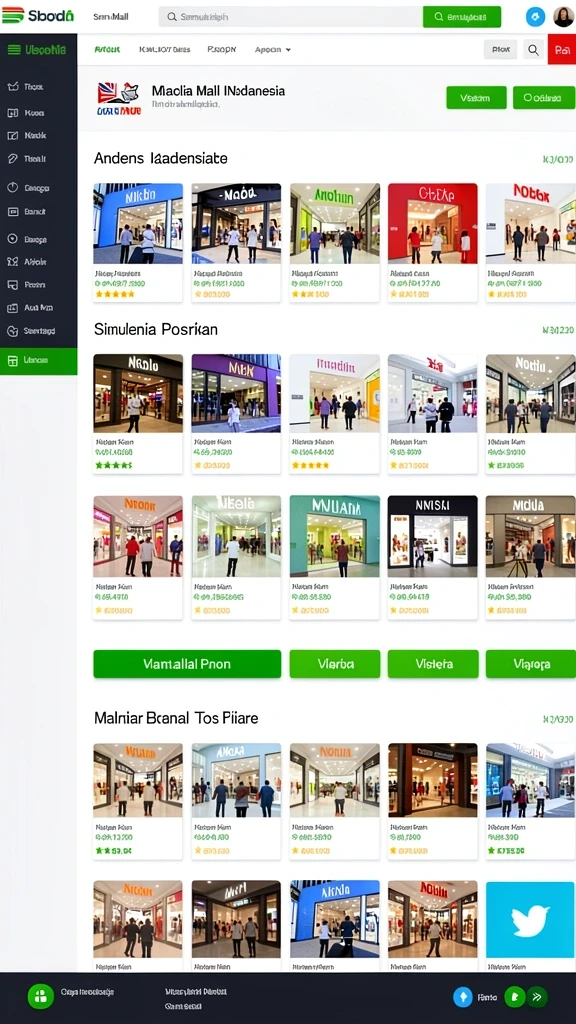Click the red button in the navigation bar

pyautogui.click(x=562, y=50)
